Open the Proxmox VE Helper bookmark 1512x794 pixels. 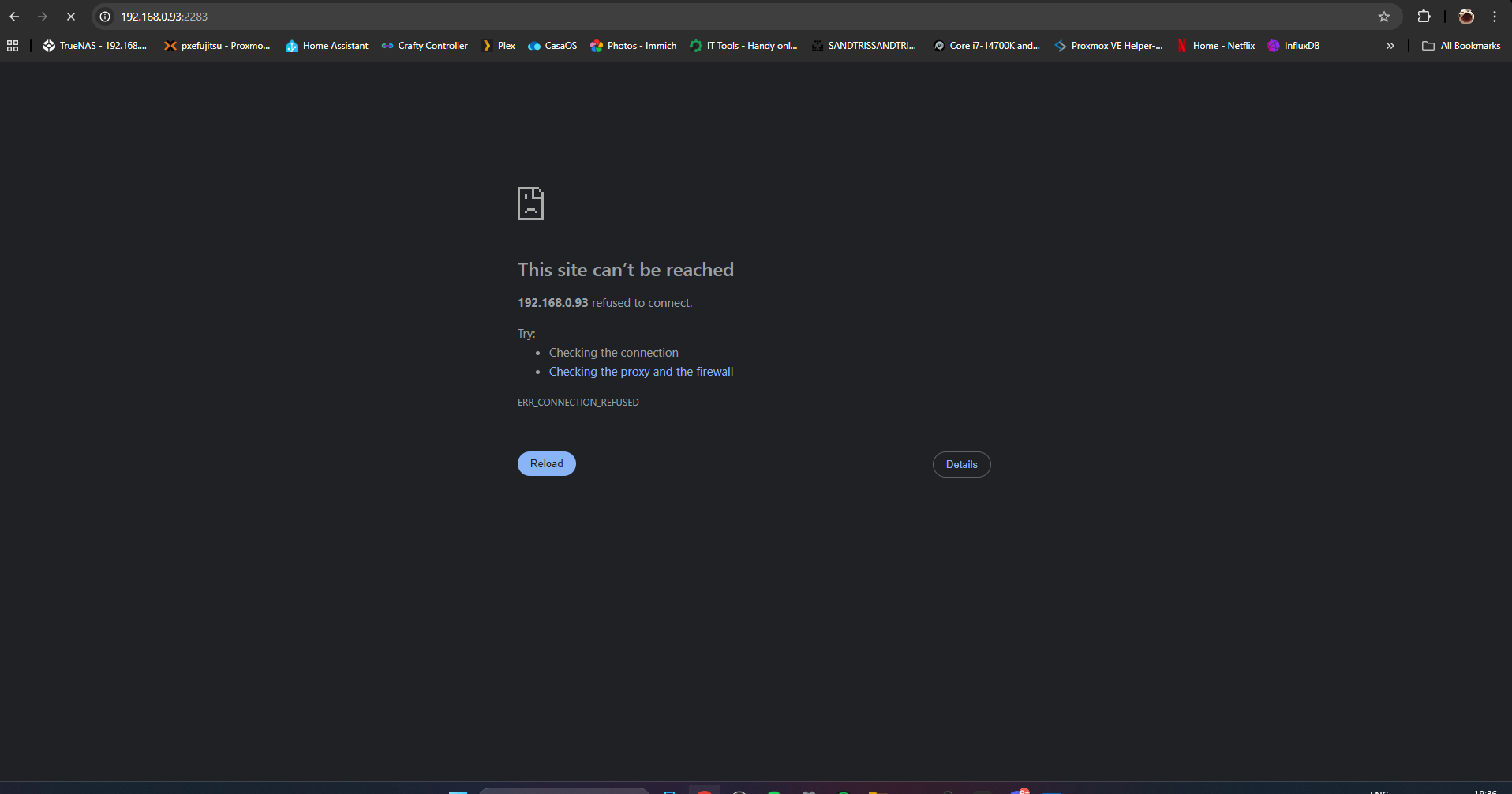point(1109,46)
